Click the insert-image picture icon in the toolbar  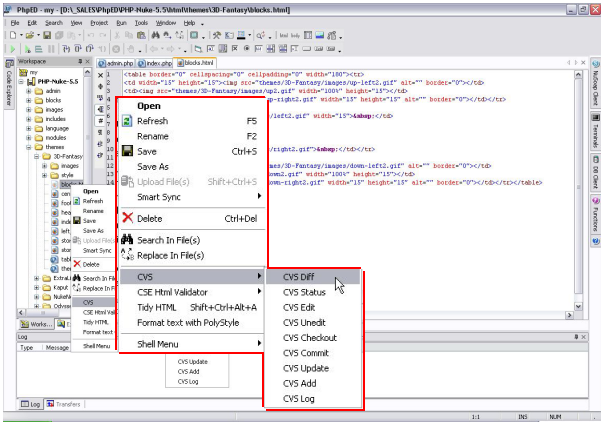tap(320, 36)
